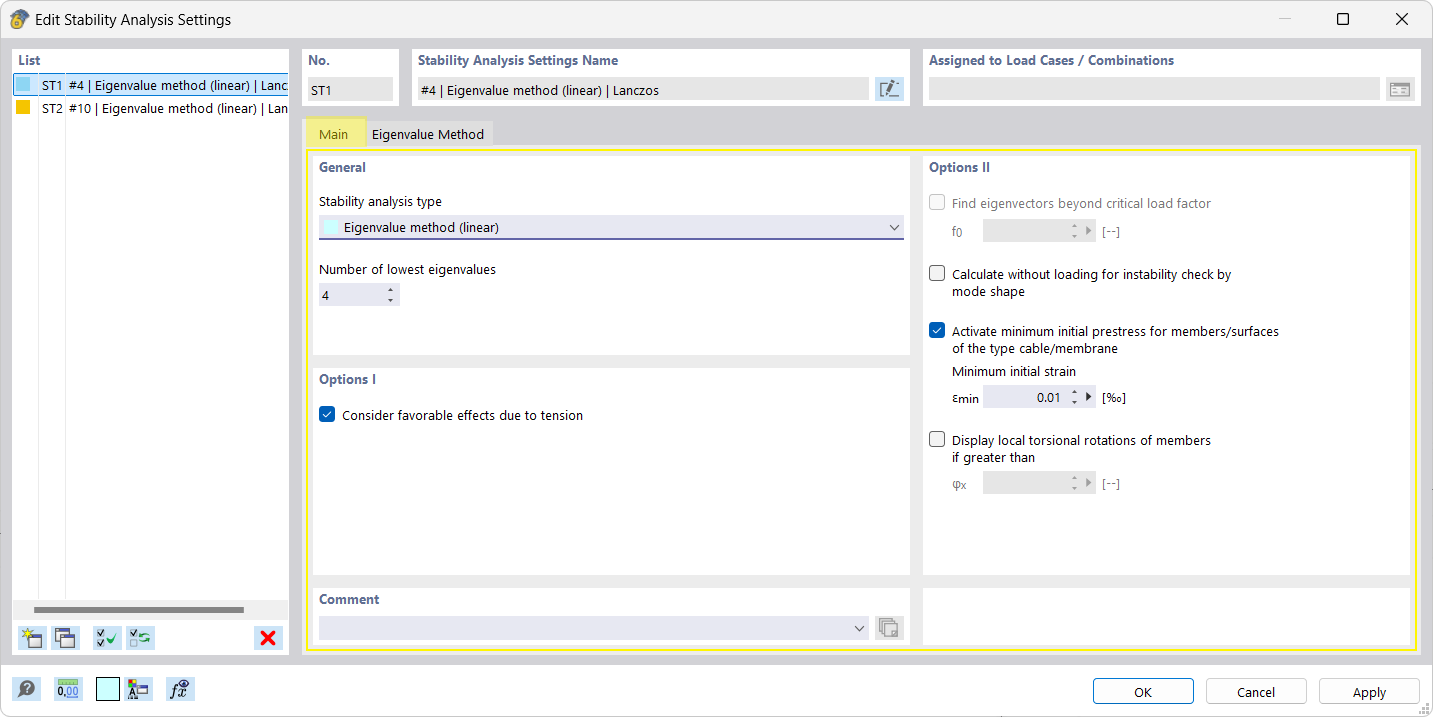Open units and decimal places icon

coord(68,689)
